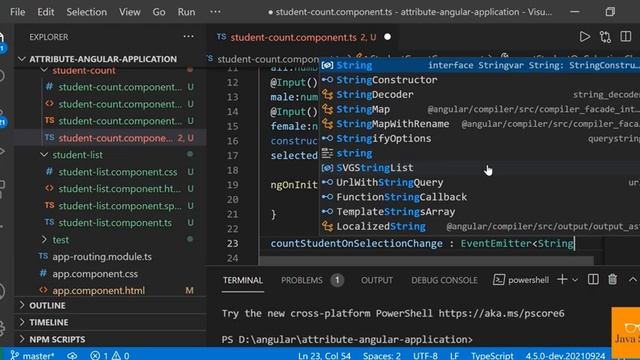Open app.component.html file
Screen dimensions: 640x360
click(x=98, y=291)
